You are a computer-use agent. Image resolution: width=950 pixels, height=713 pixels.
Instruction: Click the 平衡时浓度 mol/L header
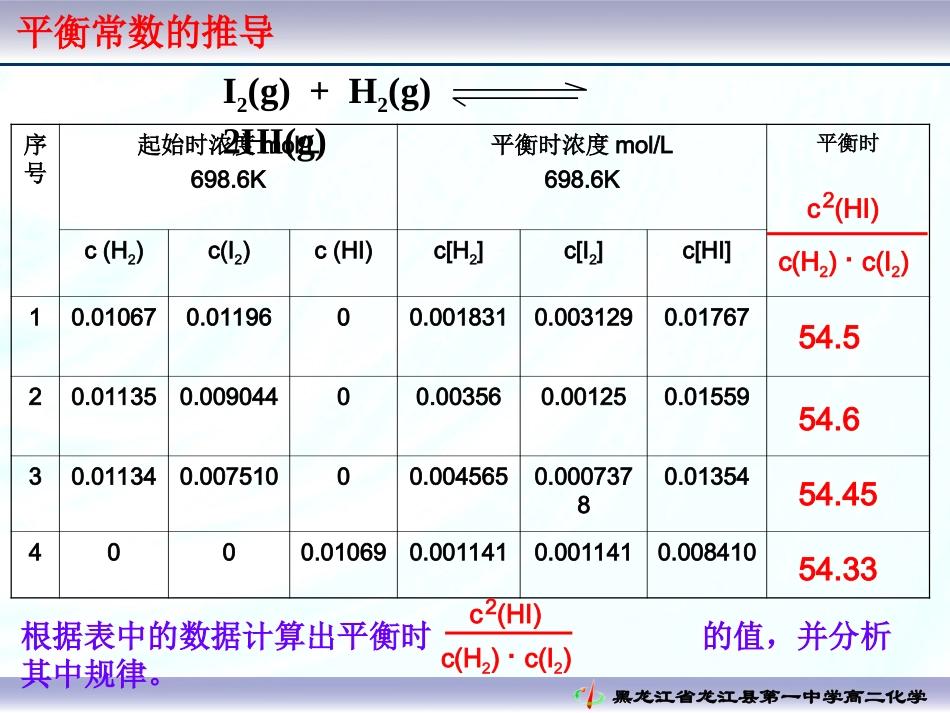pos(582,145)
